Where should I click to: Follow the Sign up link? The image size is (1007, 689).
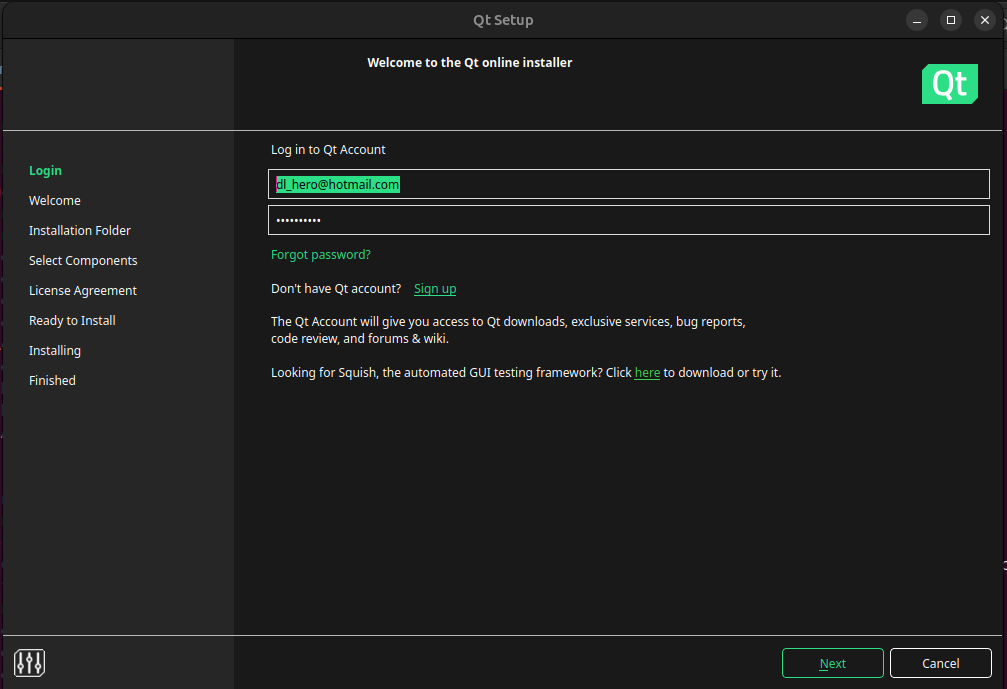[x=435, y=289]
